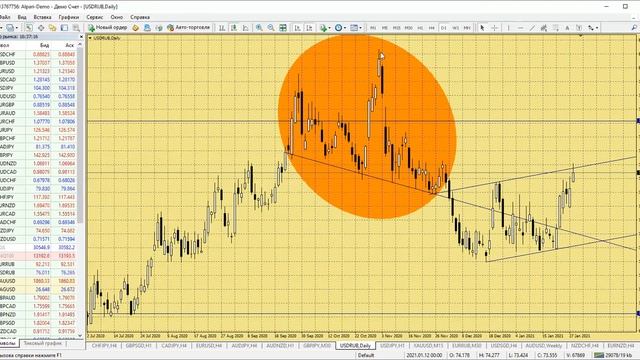
Task: Open the indicators list dropdown
Action: tap(325, 28)
